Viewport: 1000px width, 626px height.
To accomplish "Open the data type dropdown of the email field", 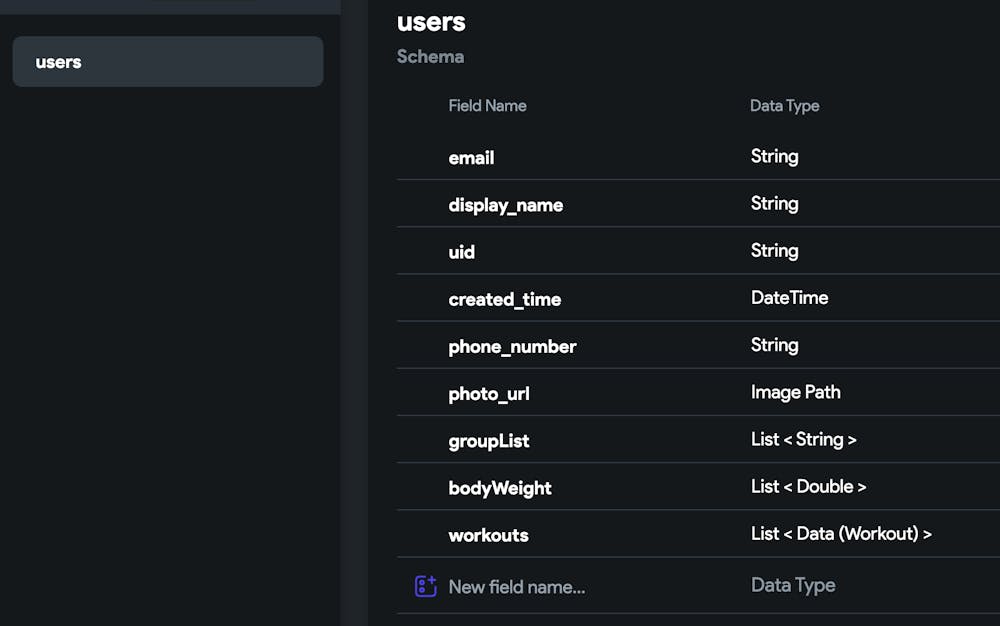I will click(775, 156).
